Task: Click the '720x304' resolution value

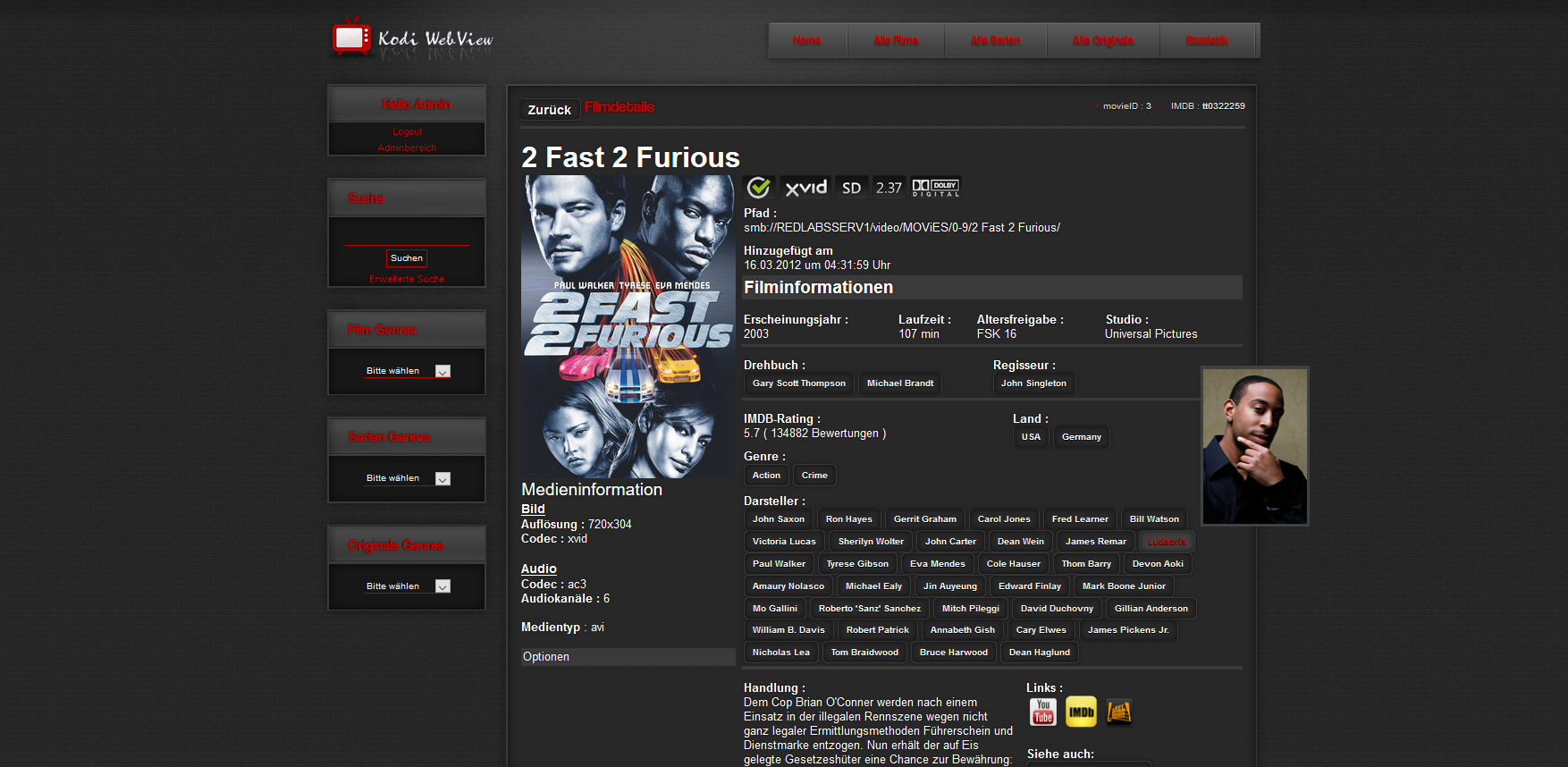Action: (x=610, y=525)
